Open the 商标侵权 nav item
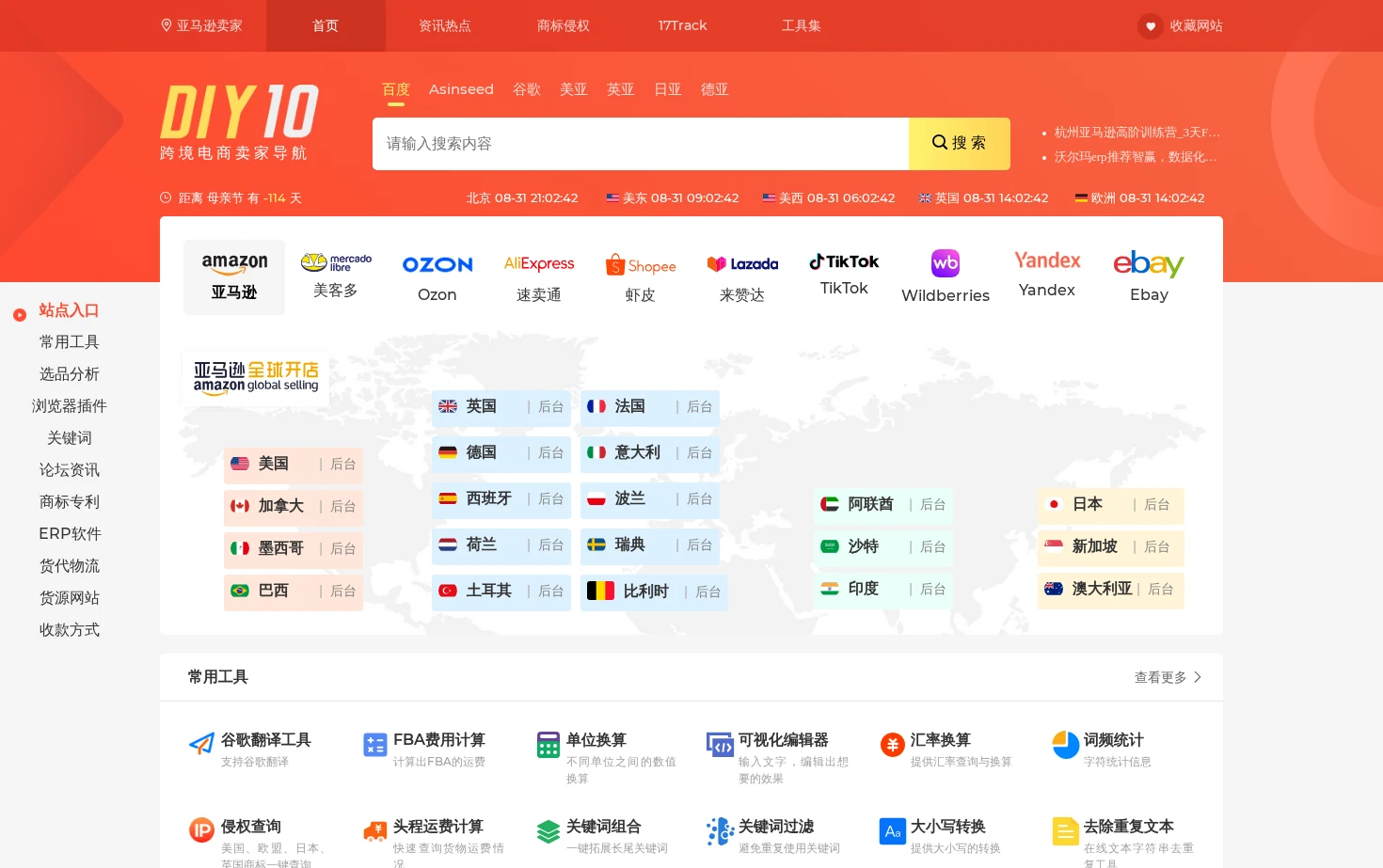1383x868 pixels. tap(564, 25)
